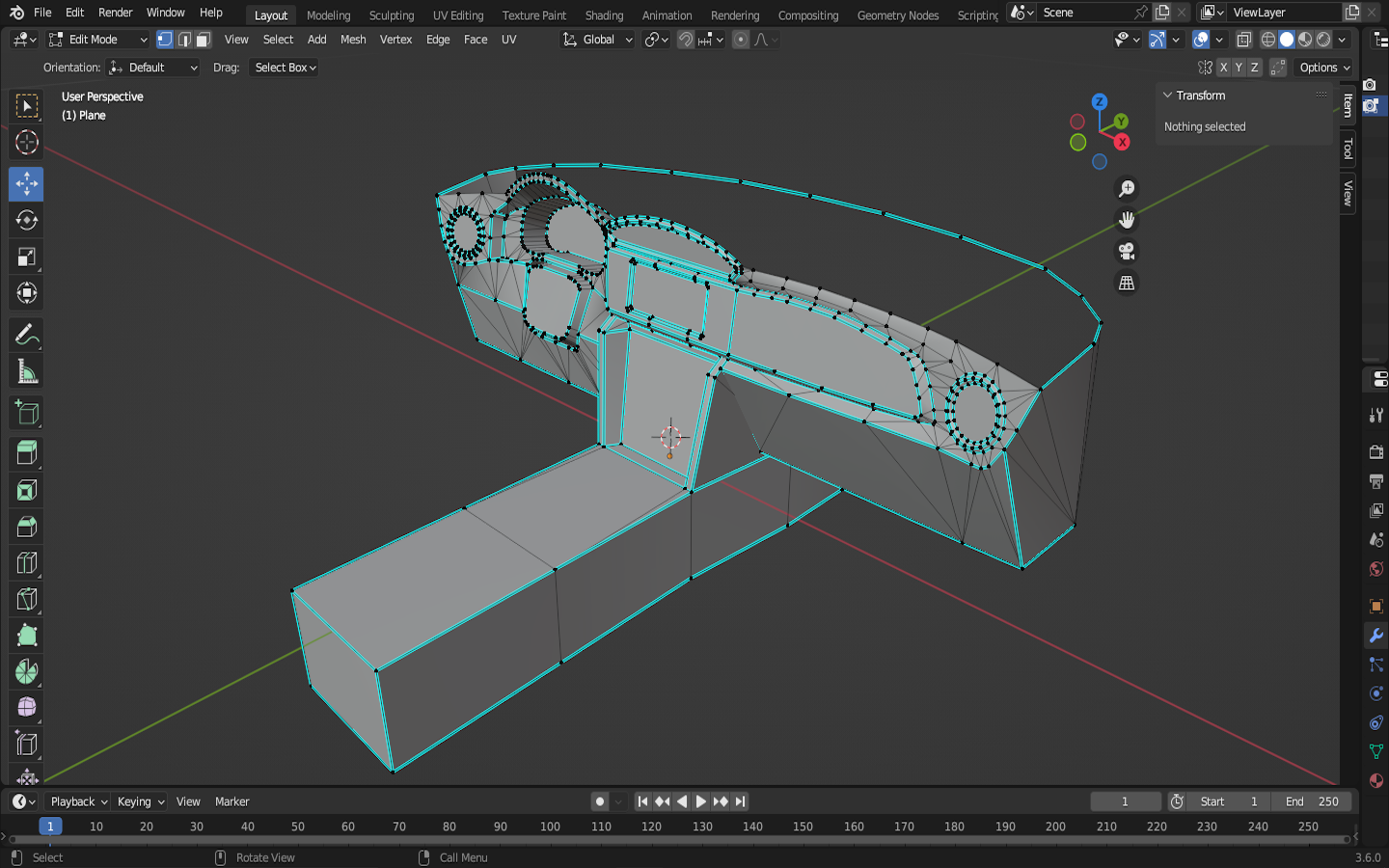Select the Spin tool
Image resolution: width=1389 pixels, height=868 pixels.
(26, 672)
